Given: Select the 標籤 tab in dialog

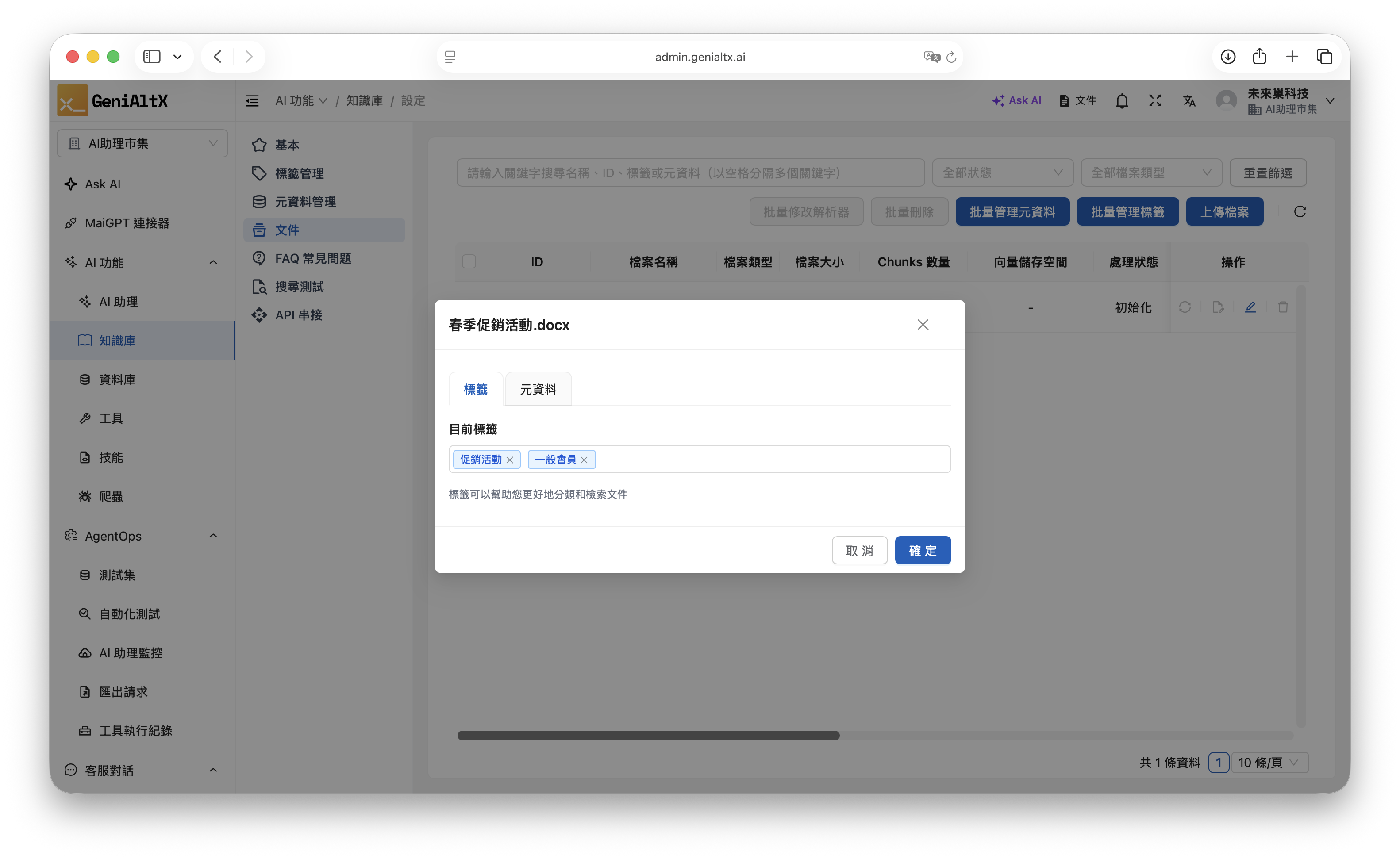Looking at the screenshot, I should (x=476, y=390).
